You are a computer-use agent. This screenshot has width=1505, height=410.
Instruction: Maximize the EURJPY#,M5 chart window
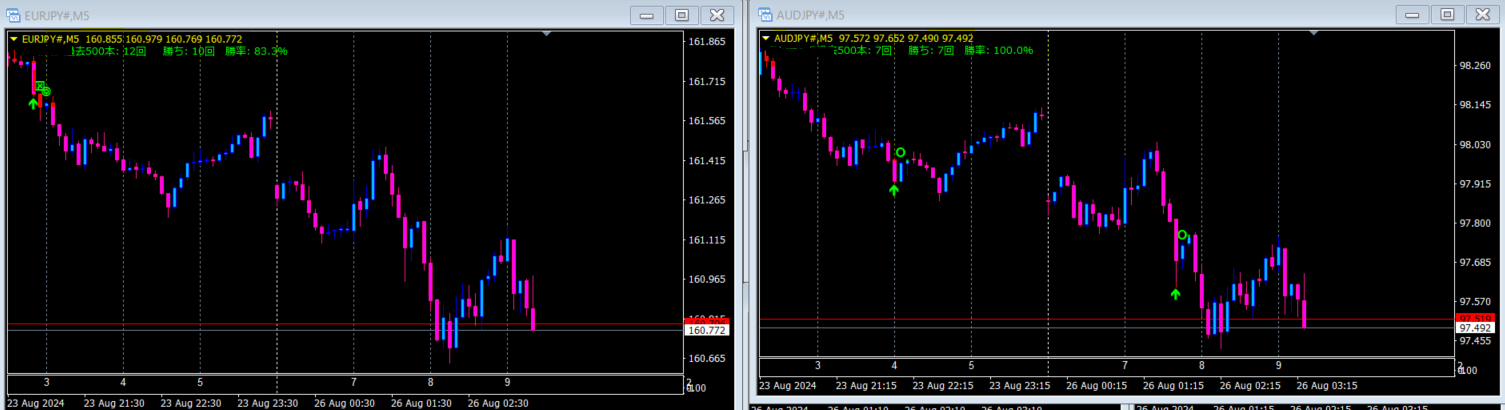click(682, 14)
